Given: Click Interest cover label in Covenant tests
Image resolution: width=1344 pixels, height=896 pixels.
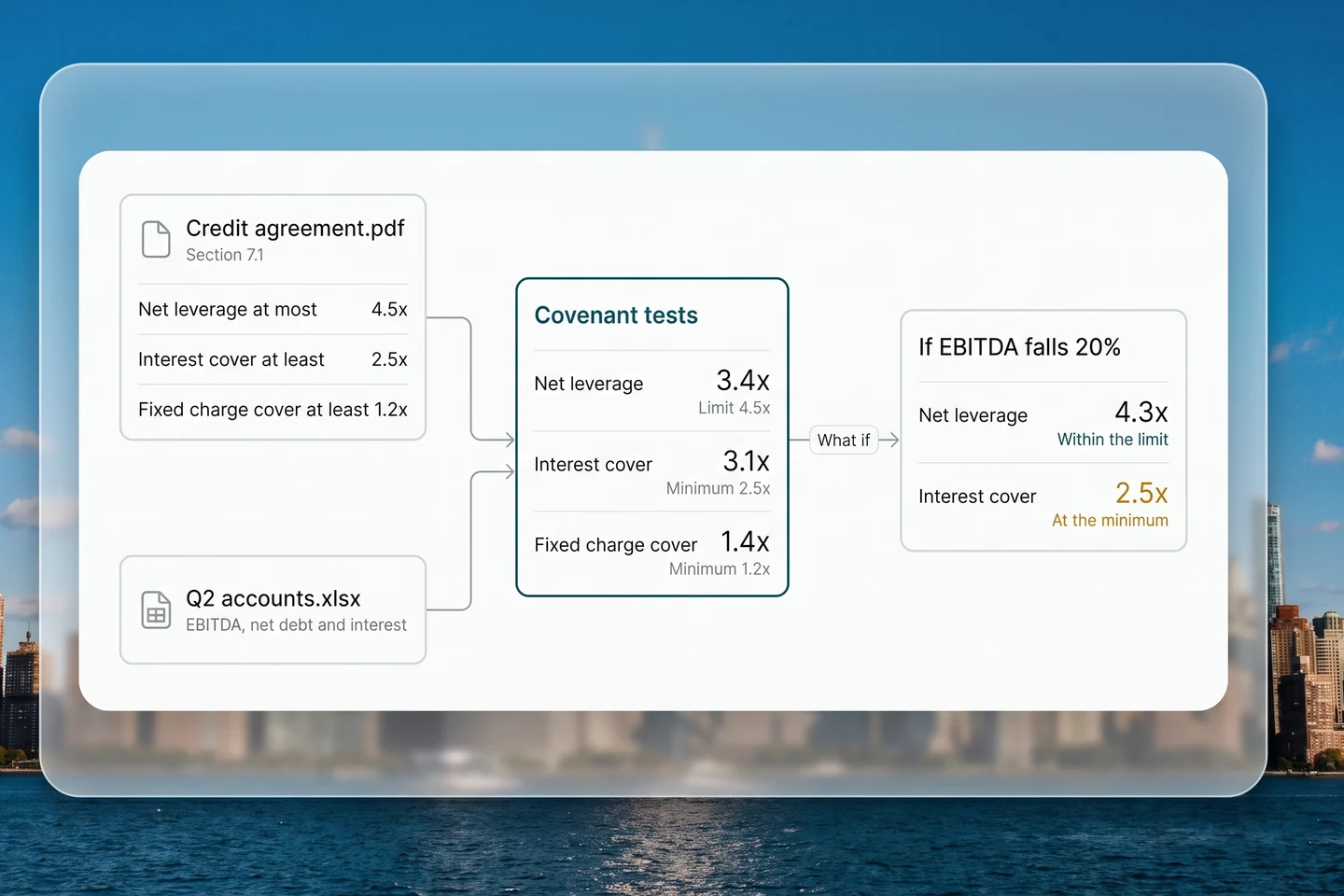Looking at the screenshot, I should tap(593, 465).
